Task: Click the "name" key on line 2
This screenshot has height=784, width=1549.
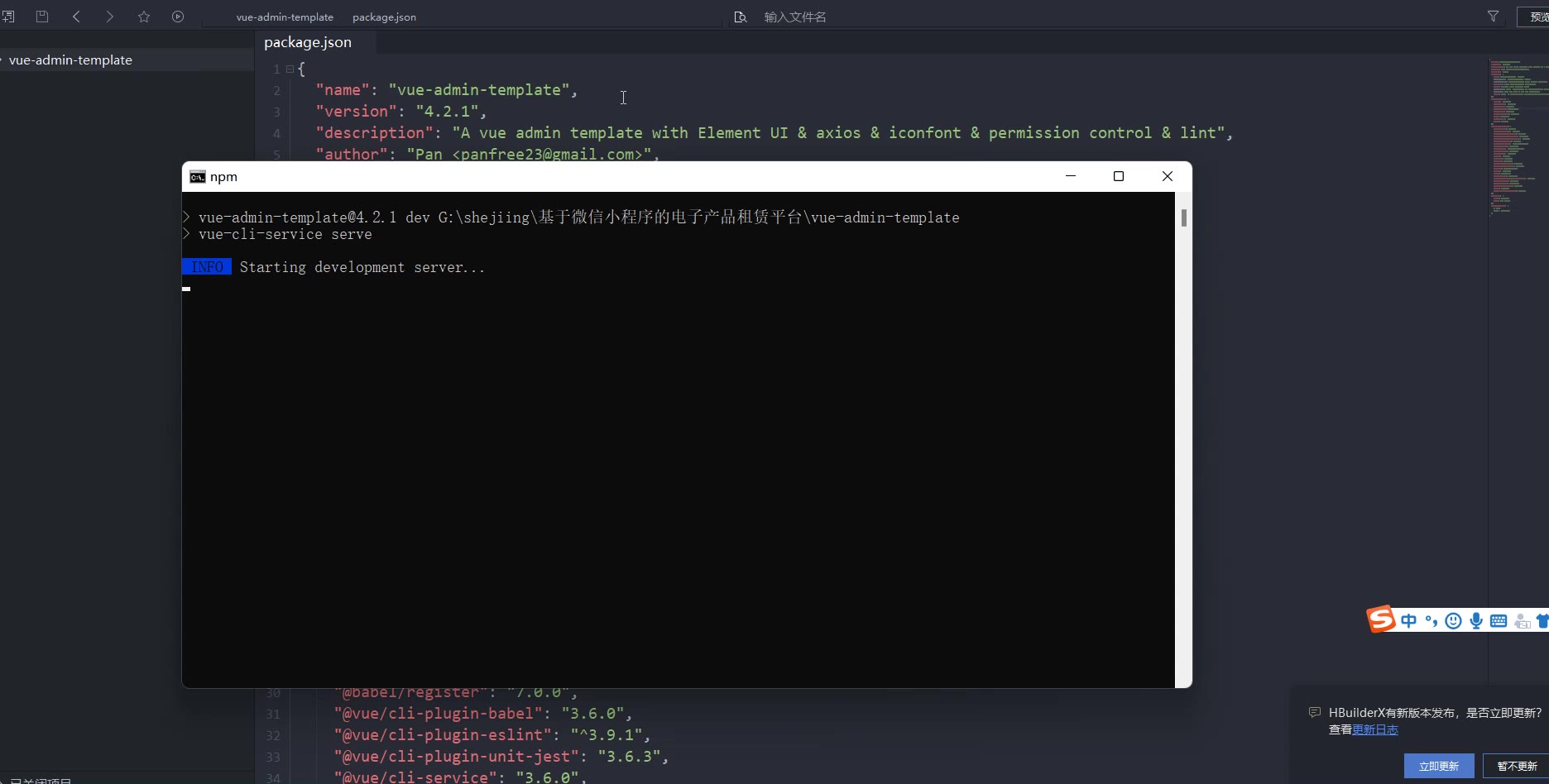Action: pos(343,90)
